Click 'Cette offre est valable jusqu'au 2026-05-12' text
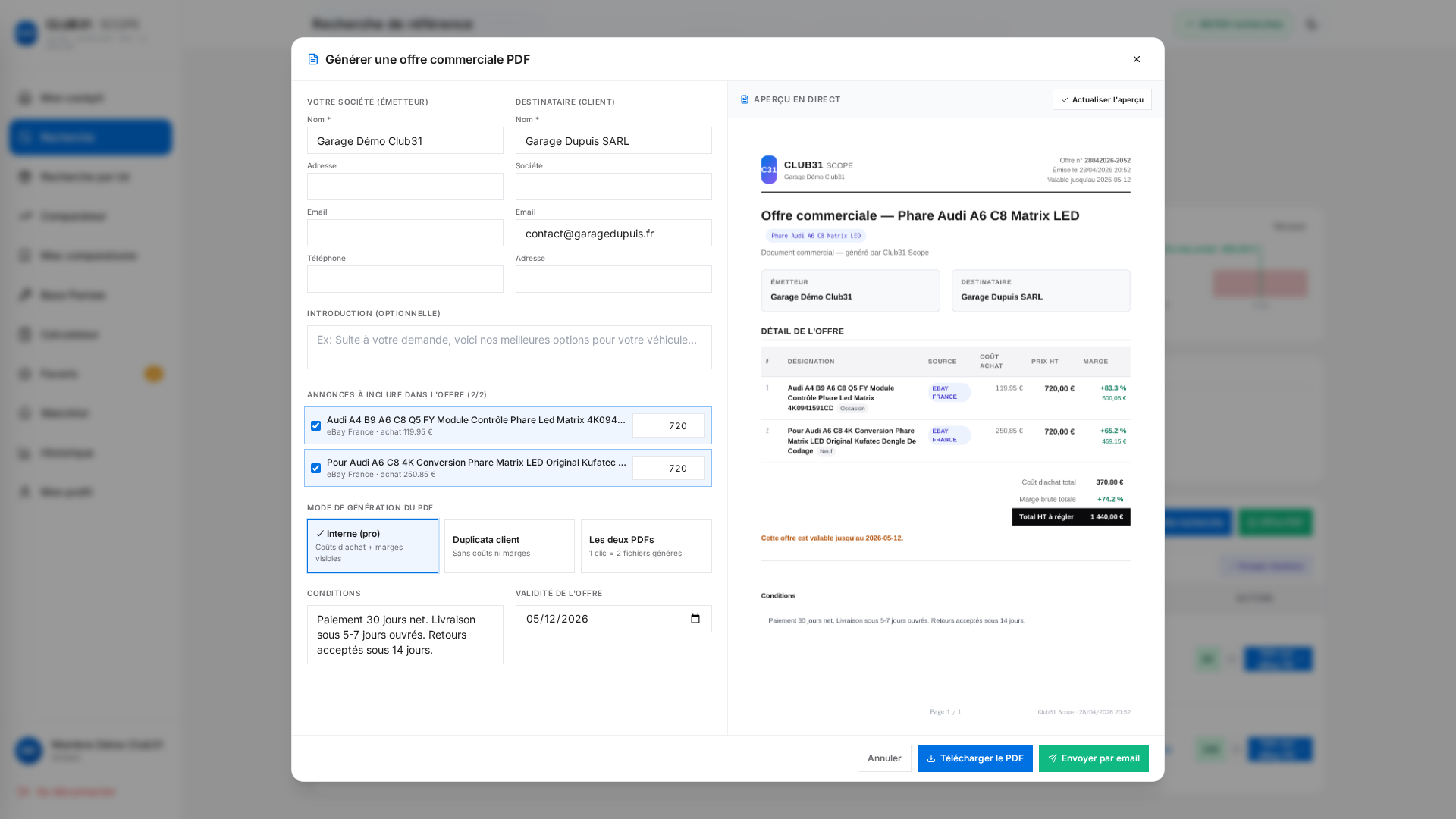 (832, 538)
